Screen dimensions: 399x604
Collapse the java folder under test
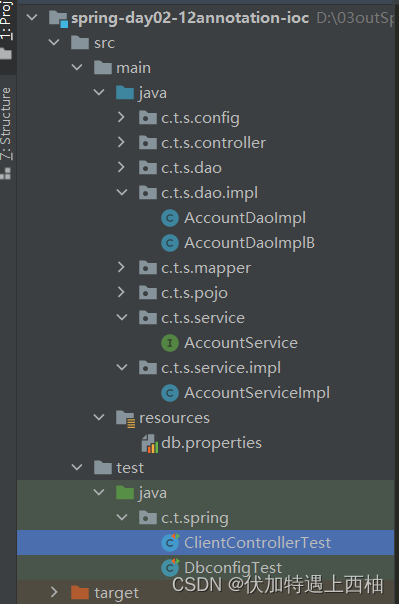click(99, 492)
